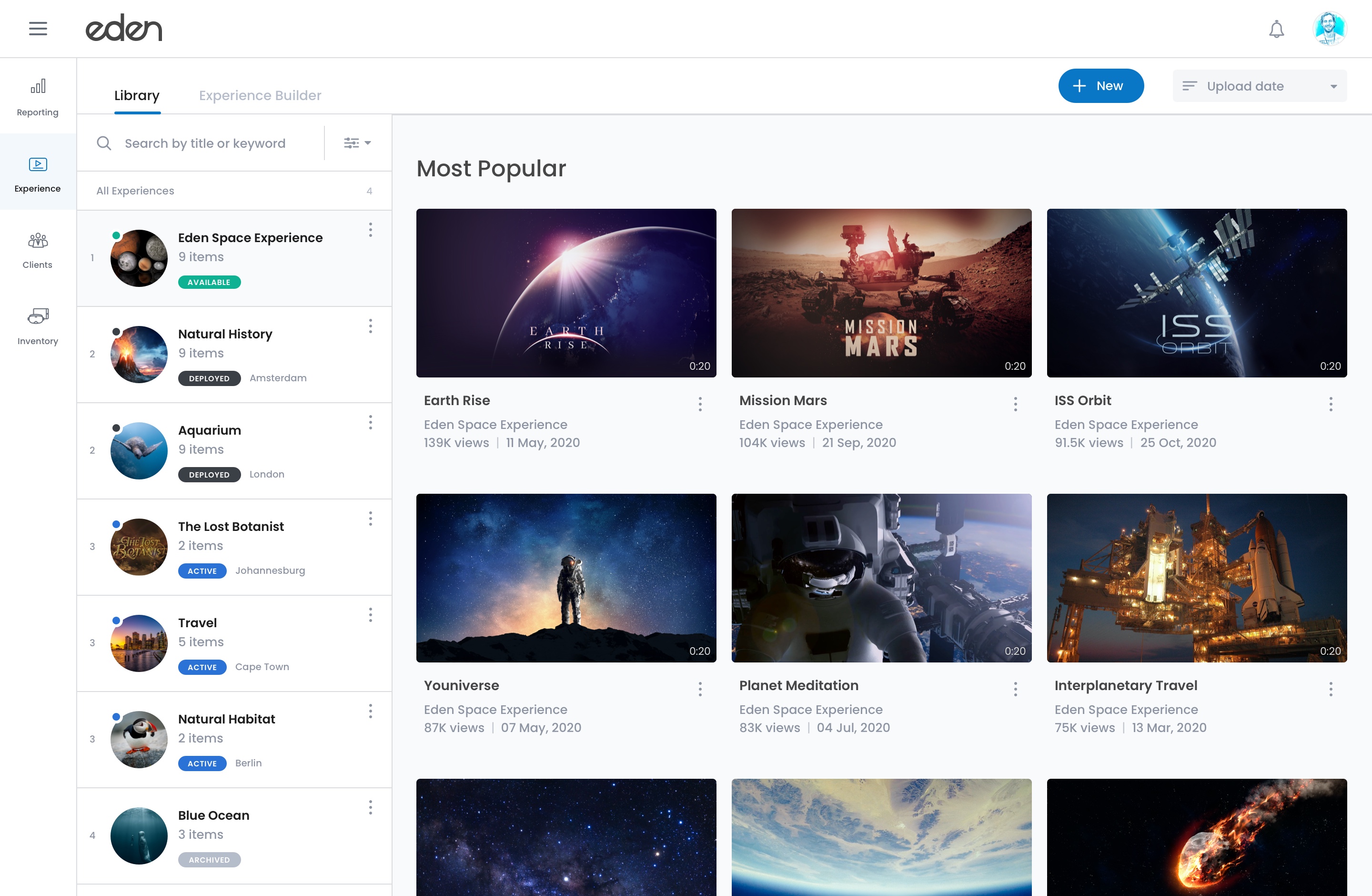1372x896 pixels.
Task: Select Experience in sidebar
Action: point(38,172)
